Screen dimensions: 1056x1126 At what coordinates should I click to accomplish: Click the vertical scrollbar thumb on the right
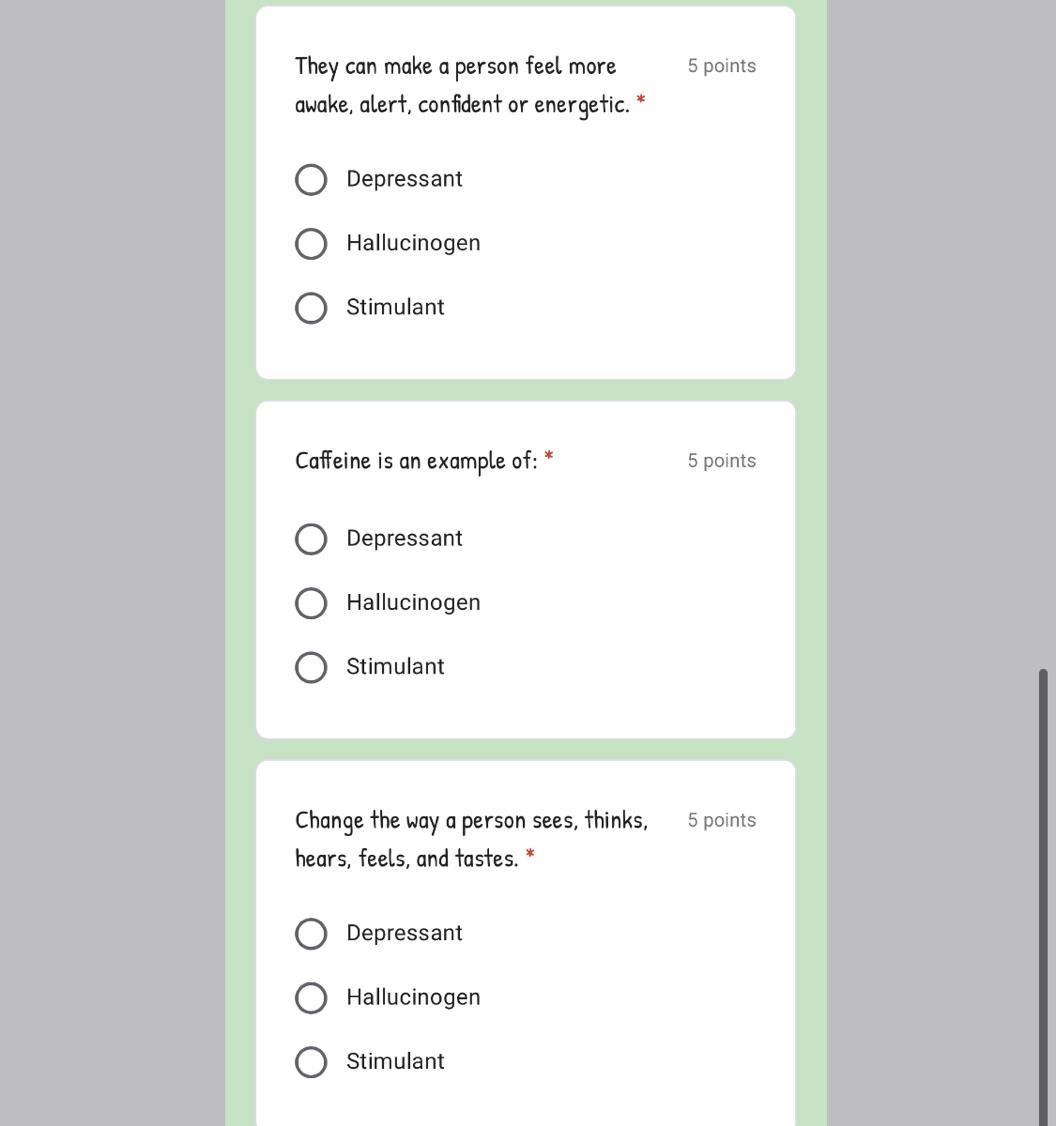[1043, 897]
